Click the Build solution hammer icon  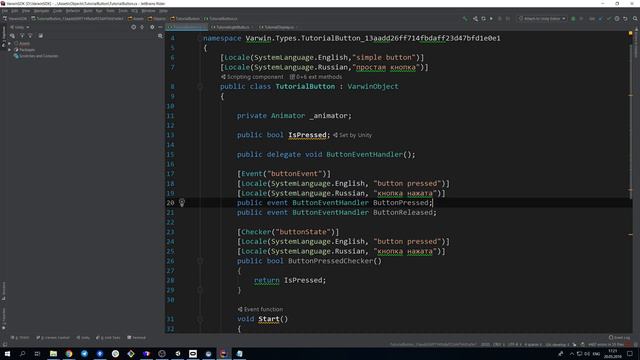464,19
